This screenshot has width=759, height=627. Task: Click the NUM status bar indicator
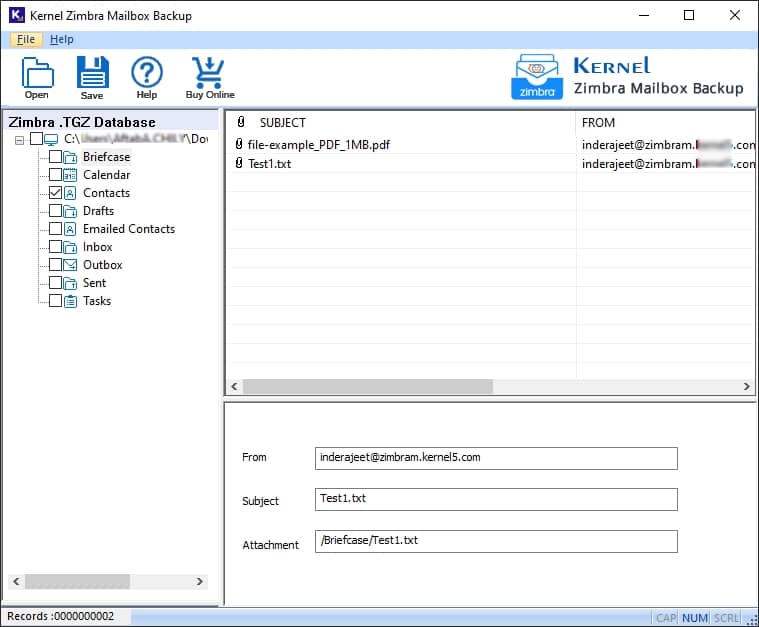(x=695, y=618)
